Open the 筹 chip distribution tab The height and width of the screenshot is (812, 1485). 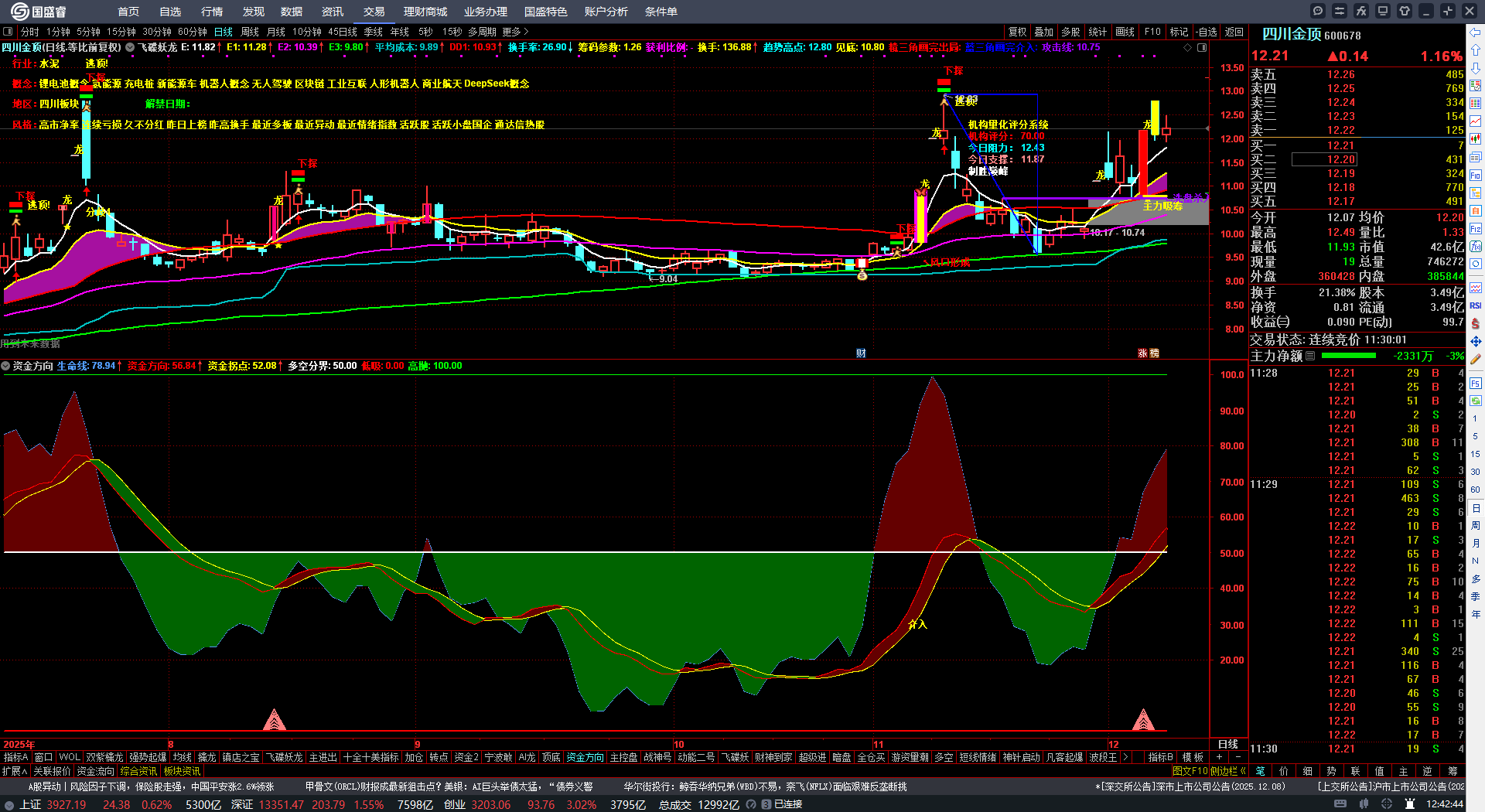1453,771
